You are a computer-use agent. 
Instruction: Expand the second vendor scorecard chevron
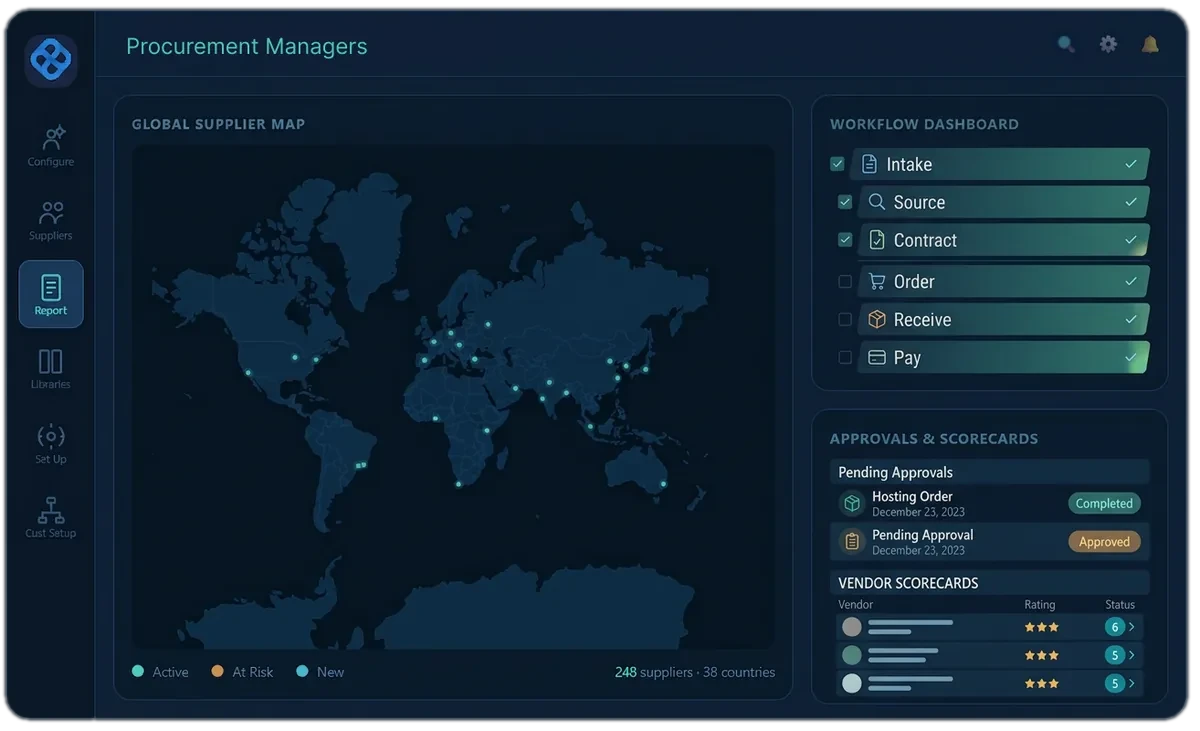click(x=1132, y=655)
